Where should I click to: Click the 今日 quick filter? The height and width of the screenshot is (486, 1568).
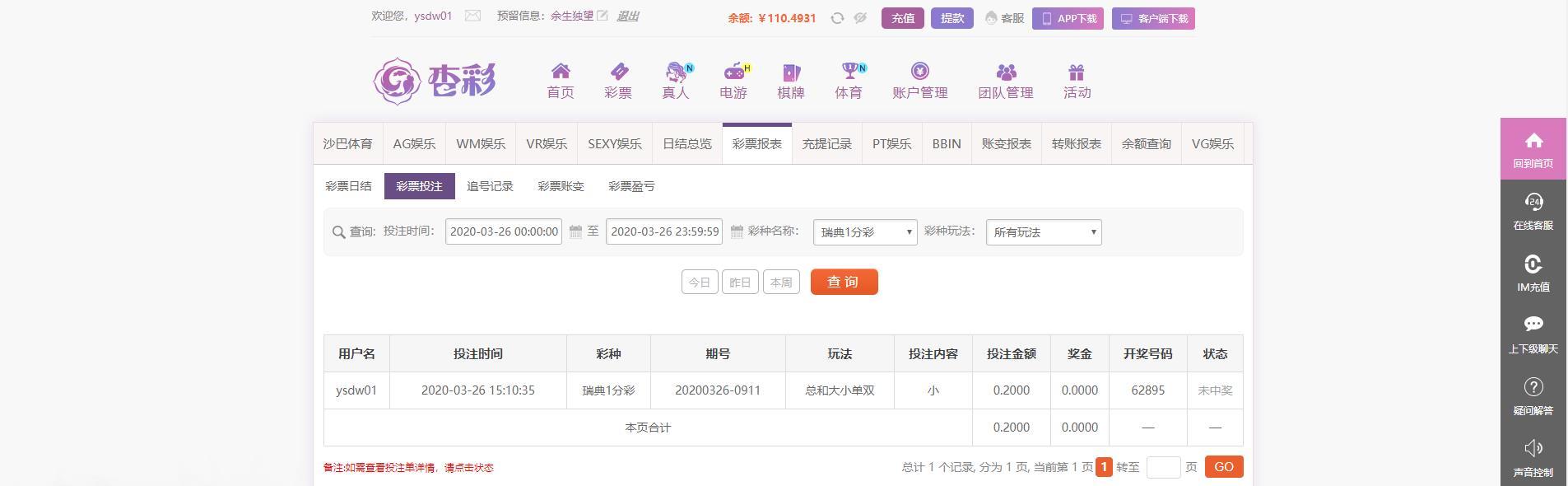tap(700, 282)
